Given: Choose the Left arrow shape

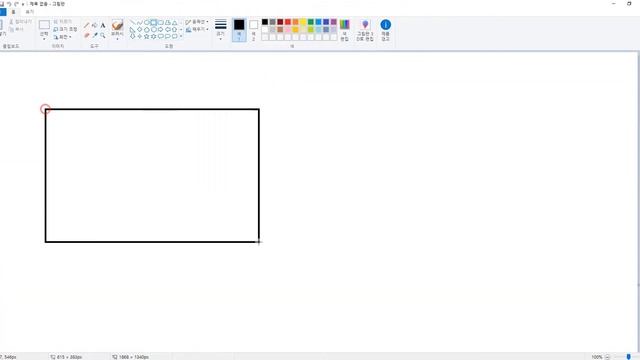Looking at the screenshot, I should [x=168, y=29].
